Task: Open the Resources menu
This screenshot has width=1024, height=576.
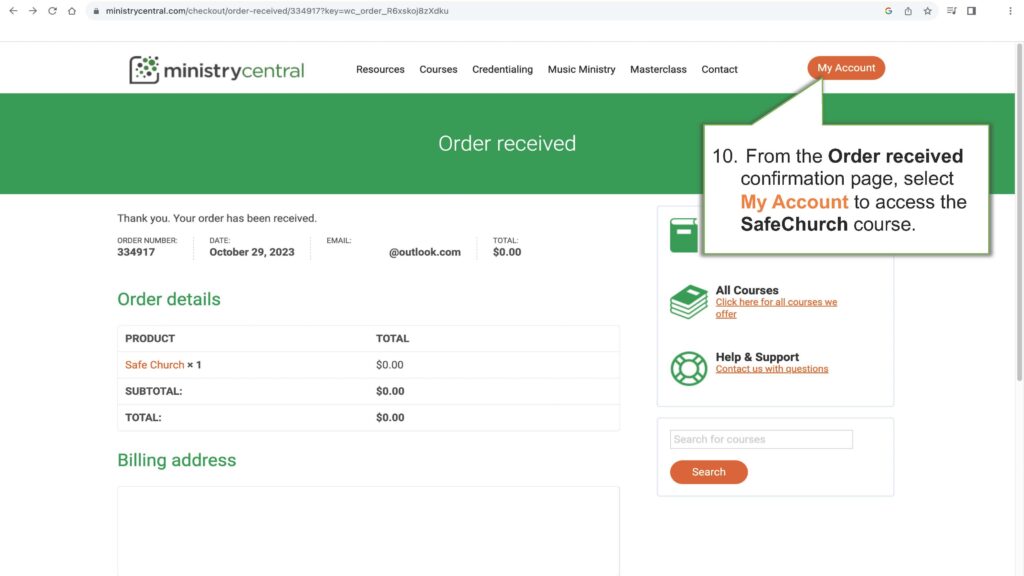Action: (380, 69)
